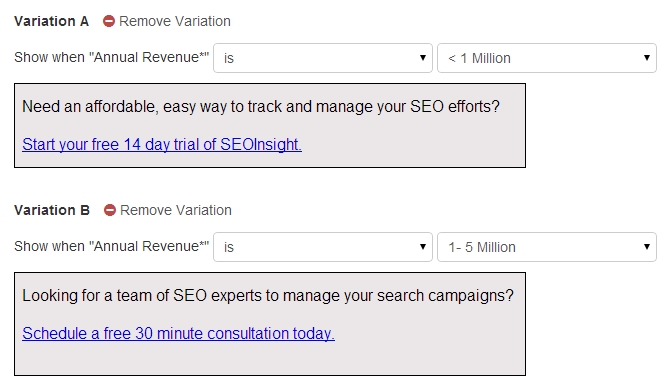Click the arrow of Variation A's 'is' dropdown
The image size is (668, 387).
click(423, 58)
